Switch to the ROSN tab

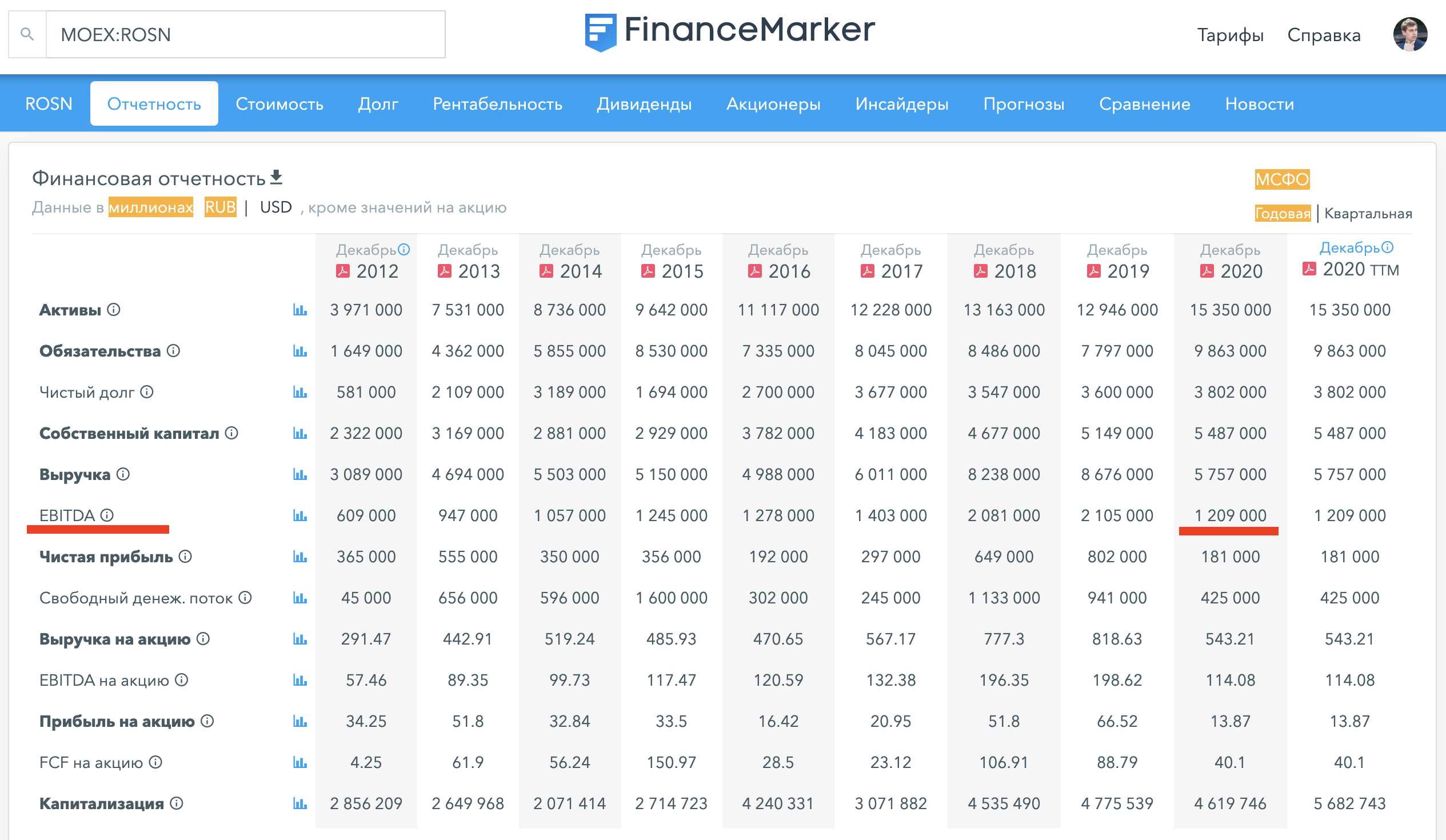click(x=49, y=104)
